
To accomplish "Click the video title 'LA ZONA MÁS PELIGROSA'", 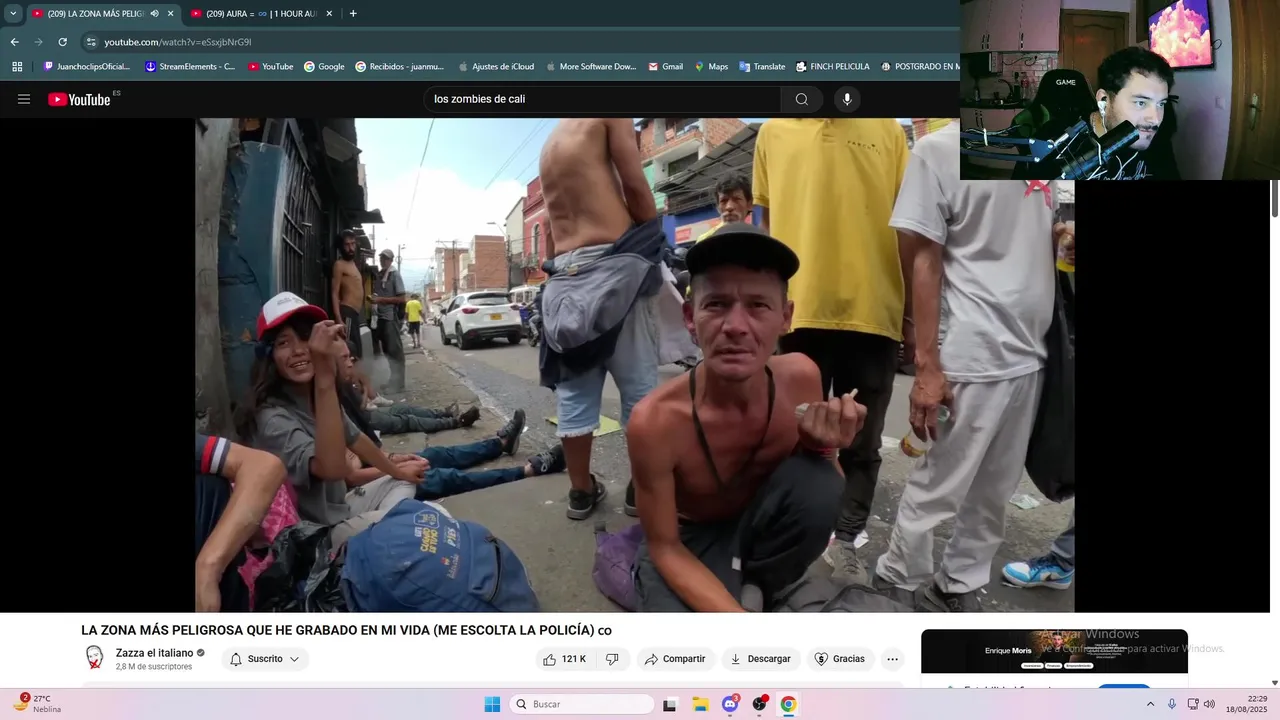I will click(x=346, y=630).
